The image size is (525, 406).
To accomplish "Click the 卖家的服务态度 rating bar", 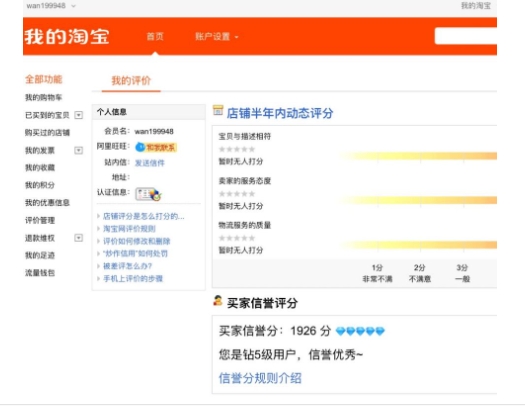I will tap(418, 200).
